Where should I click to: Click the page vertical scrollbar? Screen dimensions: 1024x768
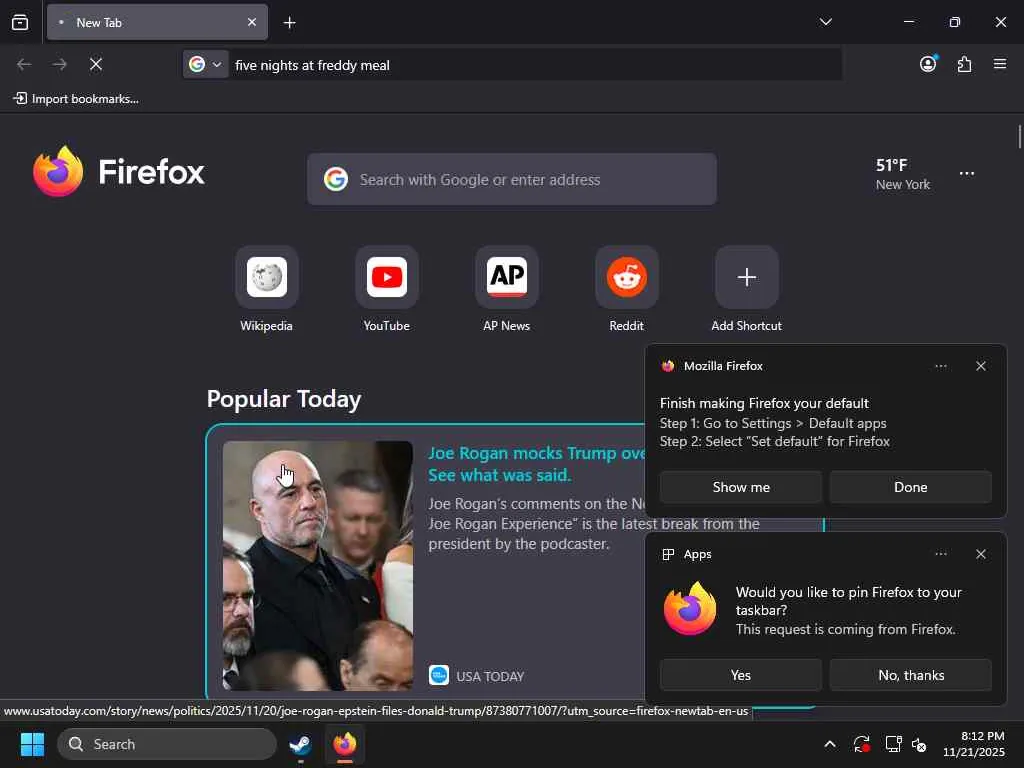pos(1019,137)
